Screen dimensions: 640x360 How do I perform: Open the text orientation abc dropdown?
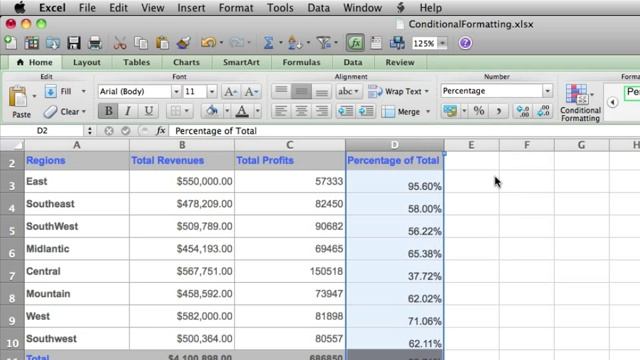(x=348, y=91)
